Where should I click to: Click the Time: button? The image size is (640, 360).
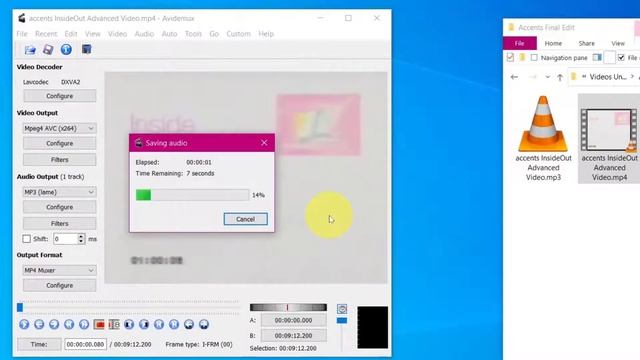(39, 344)
